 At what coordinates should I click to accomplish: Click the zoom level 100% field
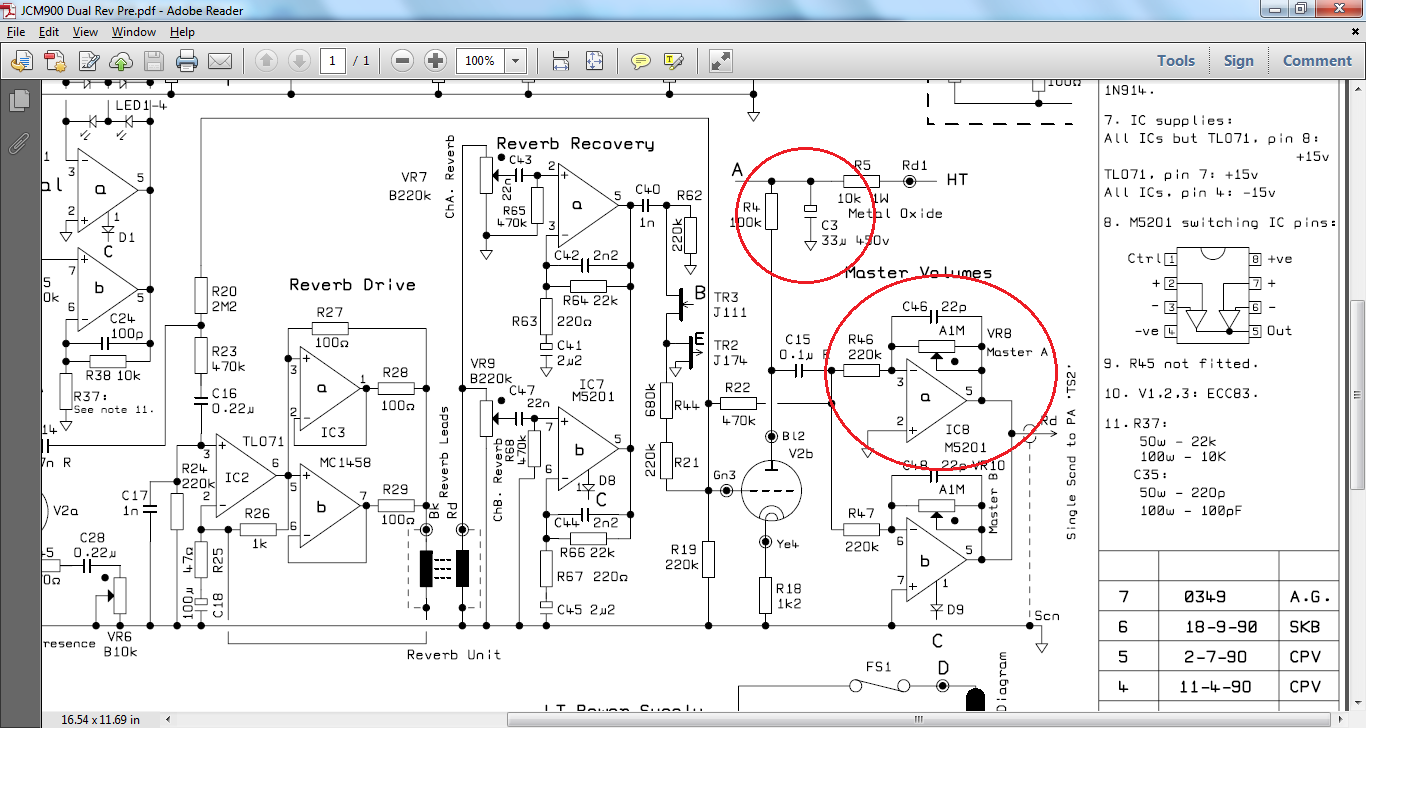click(x=481, y=61)
